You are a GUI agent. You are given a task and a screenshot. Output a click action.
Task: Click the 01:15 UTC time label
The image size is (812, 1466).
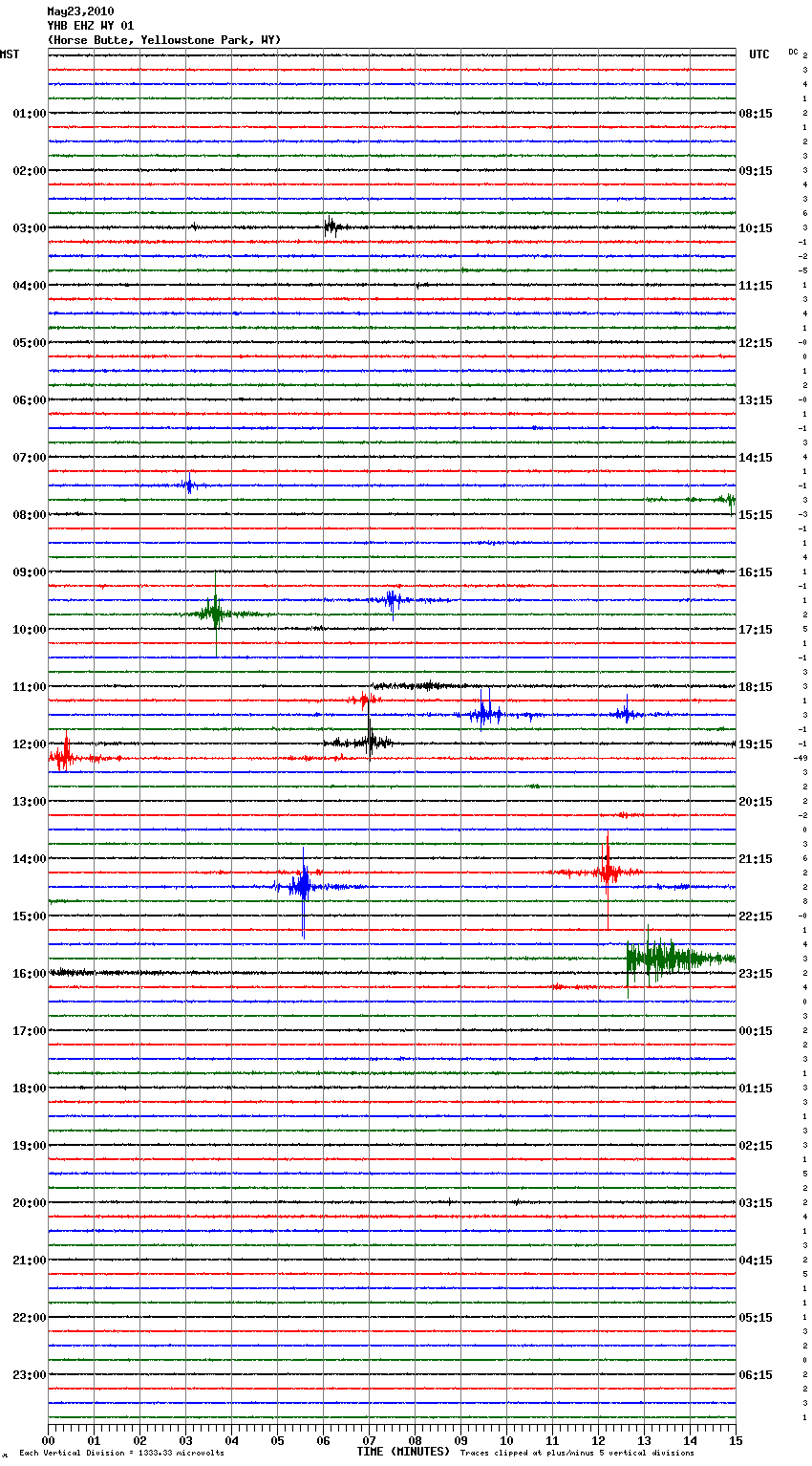(x=756, y=1089)
